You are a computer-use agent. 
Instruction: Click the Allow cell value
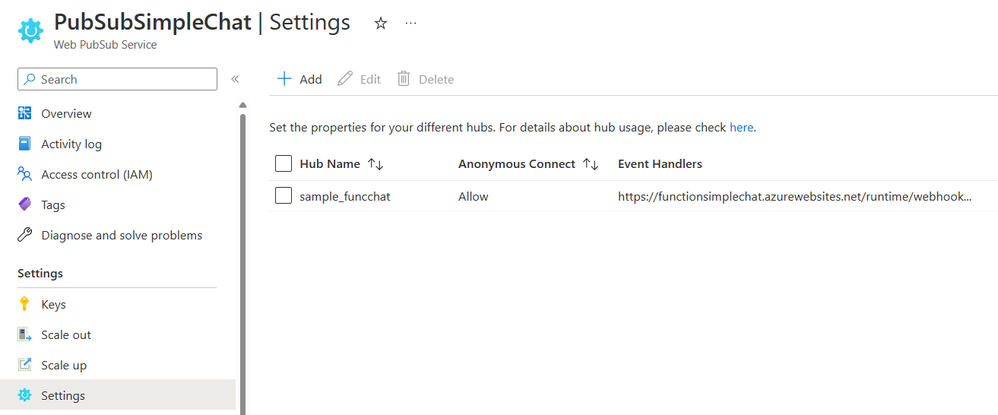[473, 197]
